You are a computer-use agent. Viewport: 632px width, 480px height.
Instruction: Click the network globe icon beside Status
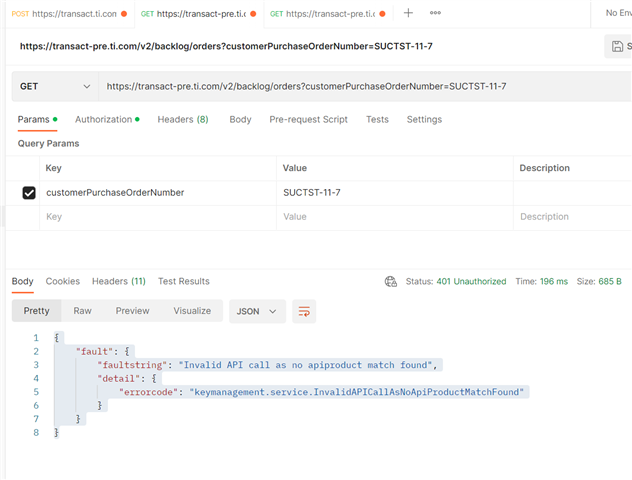tap(391, 282)
